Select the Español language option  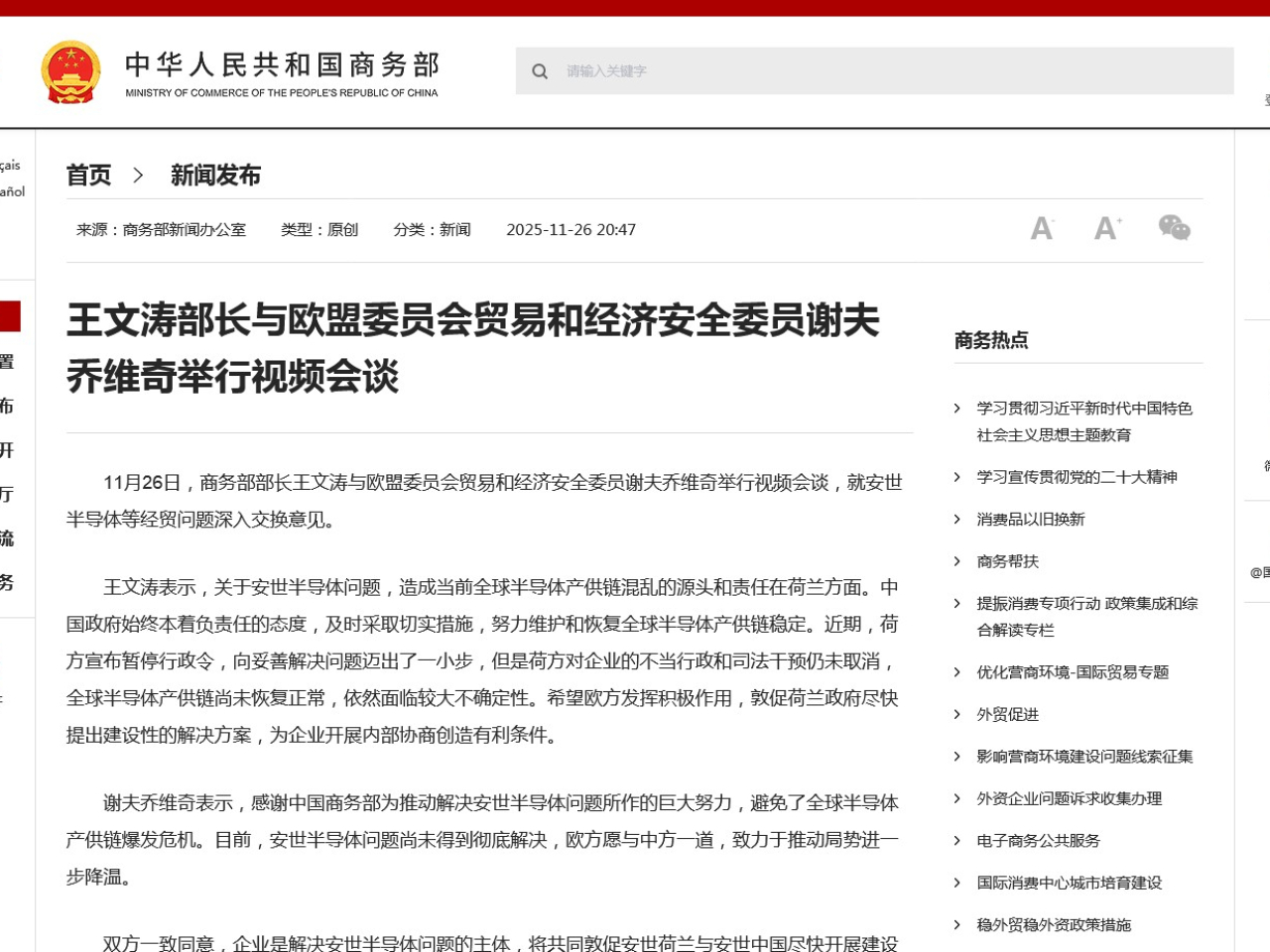click(x=12, y=191)
